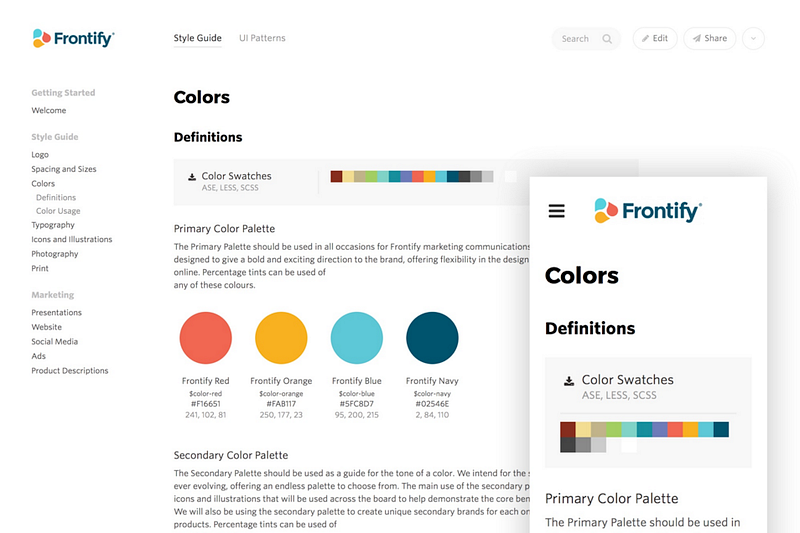Viewport: 800px width, 533px height.
Task: Select the Frontify Red color circle
Action: pyautogui.click(x=206, y=338)
